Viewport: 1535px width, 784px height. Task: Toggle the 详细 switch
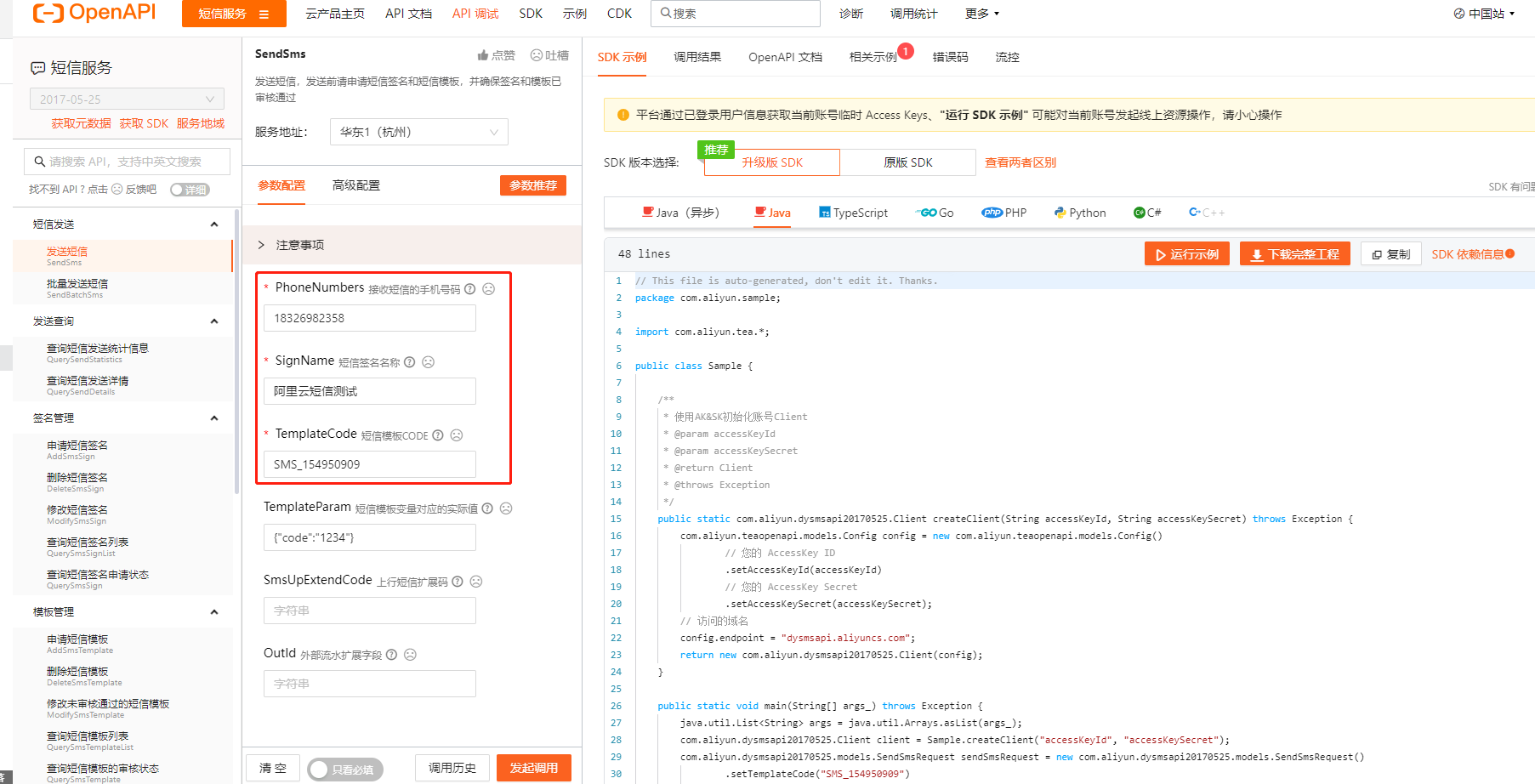click(x=190, y=190)
